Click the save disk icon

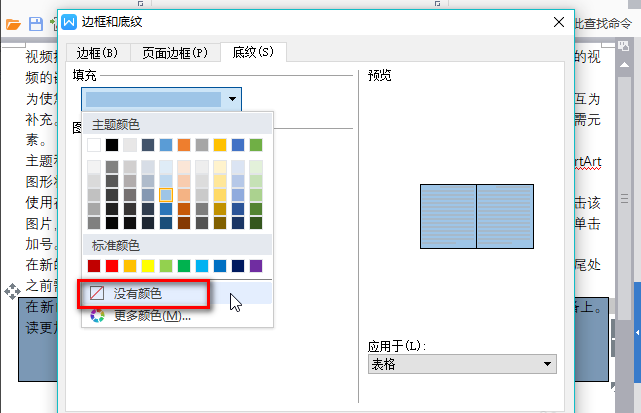pos(36,23)
